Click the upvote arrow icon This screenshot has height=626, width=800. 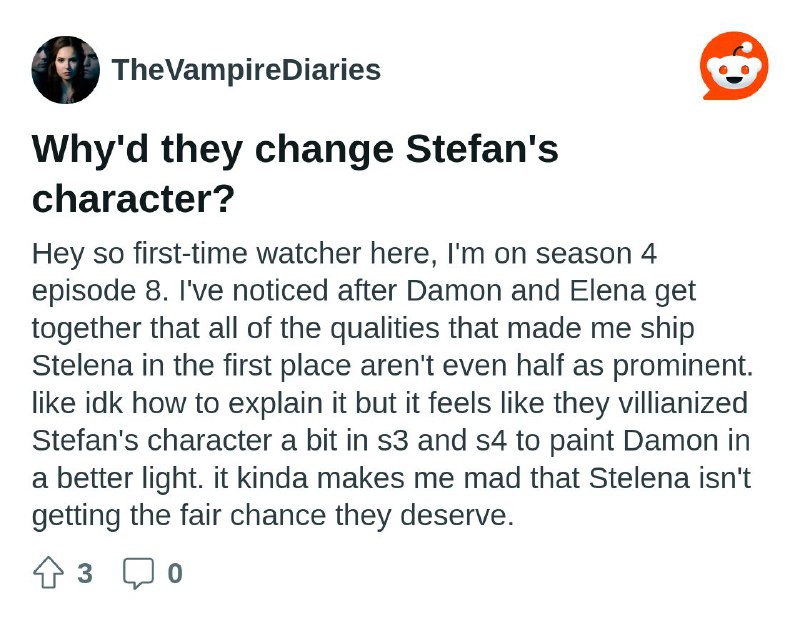pos(48,573)
